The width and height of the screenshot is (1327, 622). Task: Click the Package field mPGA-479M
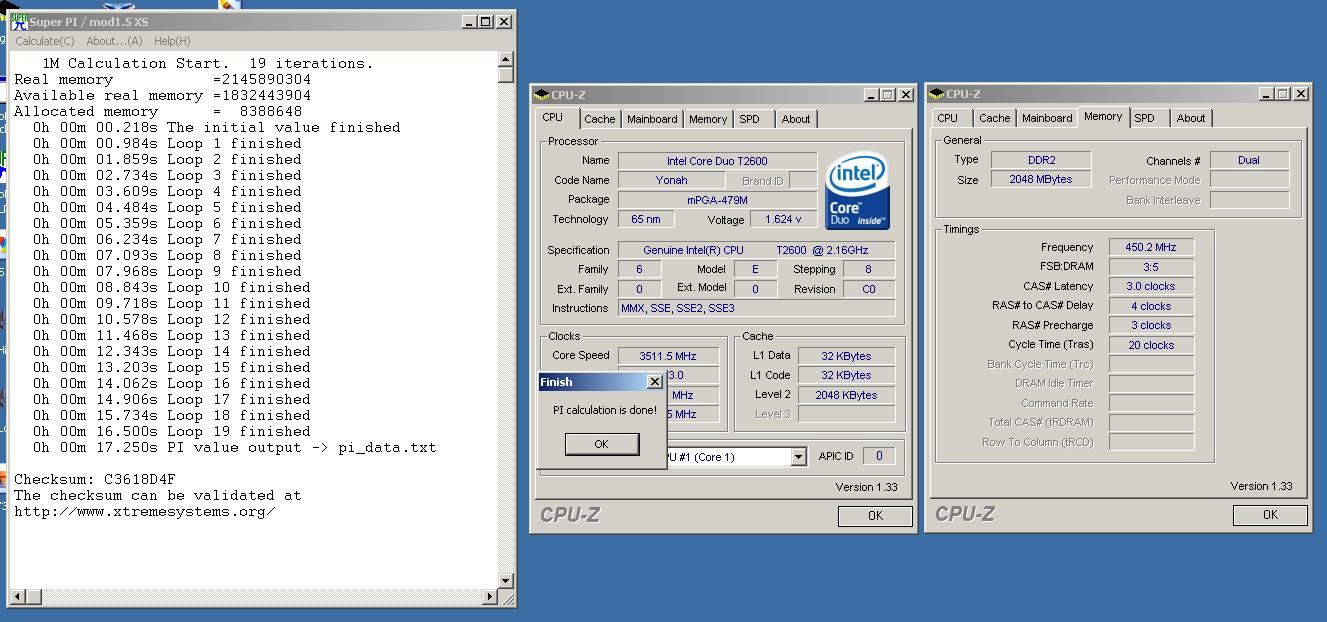pos(717,200)
